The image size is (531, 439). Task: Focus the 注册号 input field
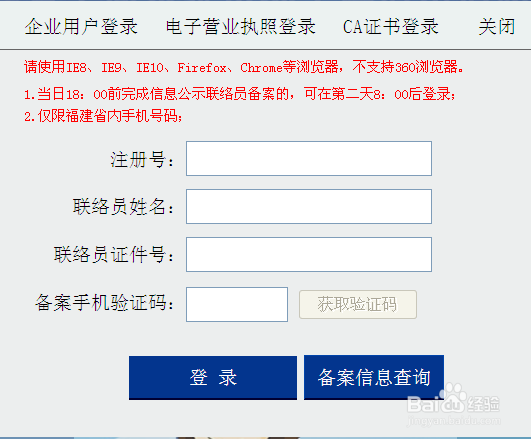pyautogui.click(x=309, y=159)
